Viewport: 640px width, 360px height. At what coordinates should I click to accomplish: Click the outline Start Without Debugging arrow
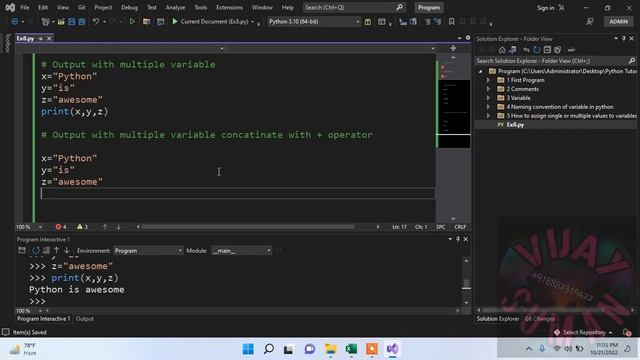[x=132, y=22]
